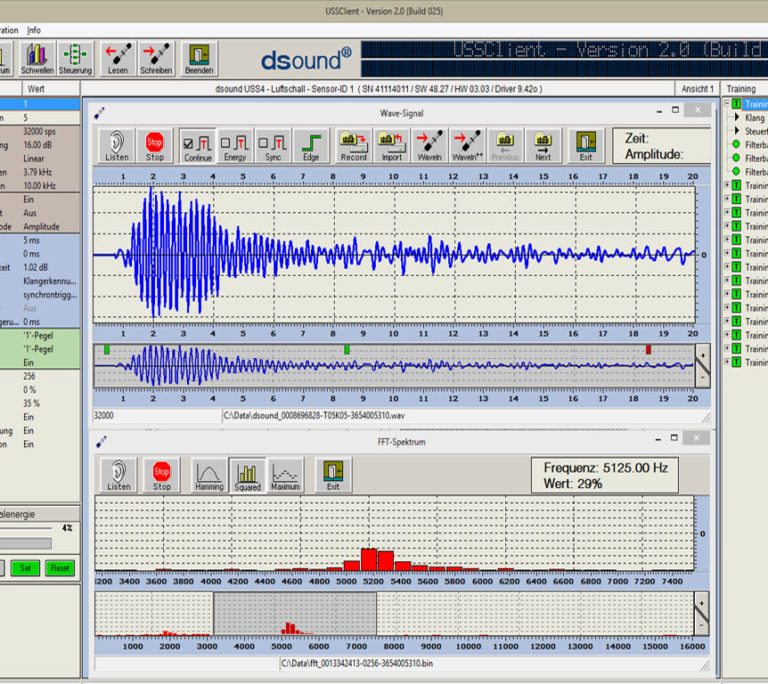Select the Squared spectrum mode

(247, 475)
